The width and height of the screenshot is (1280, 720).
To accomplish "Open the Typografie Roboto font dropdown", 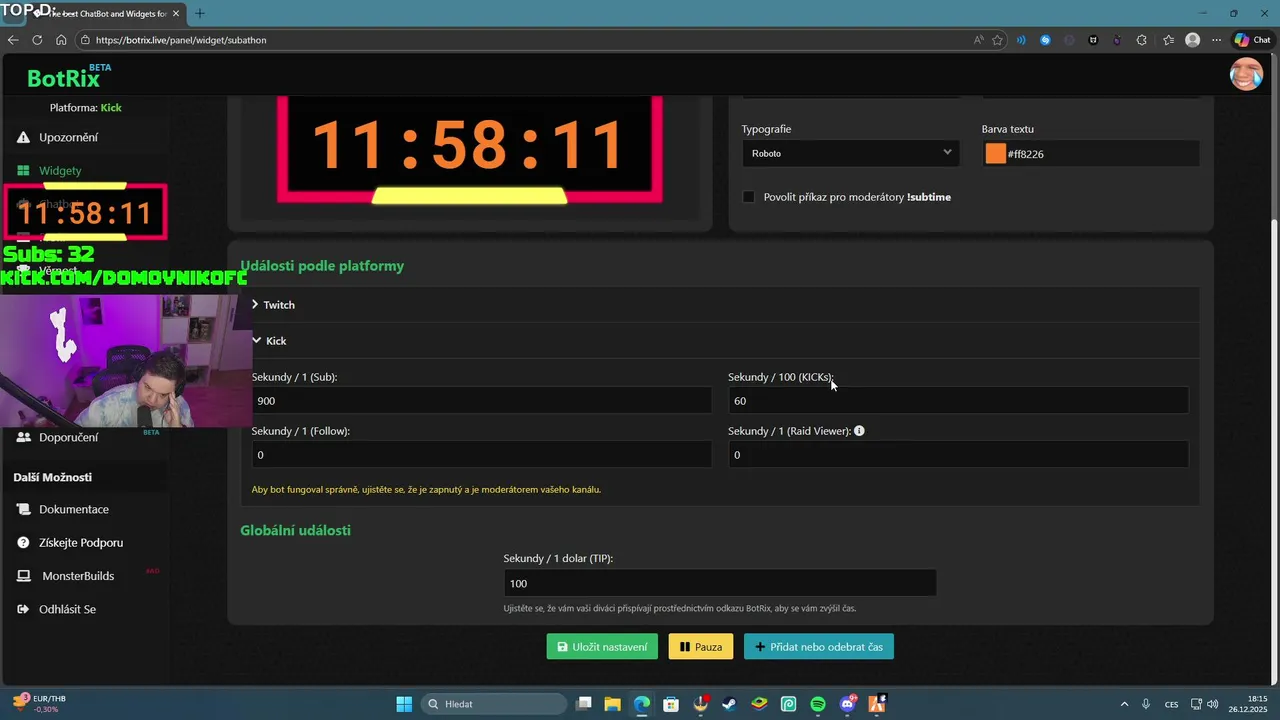I will pos(850,153).
